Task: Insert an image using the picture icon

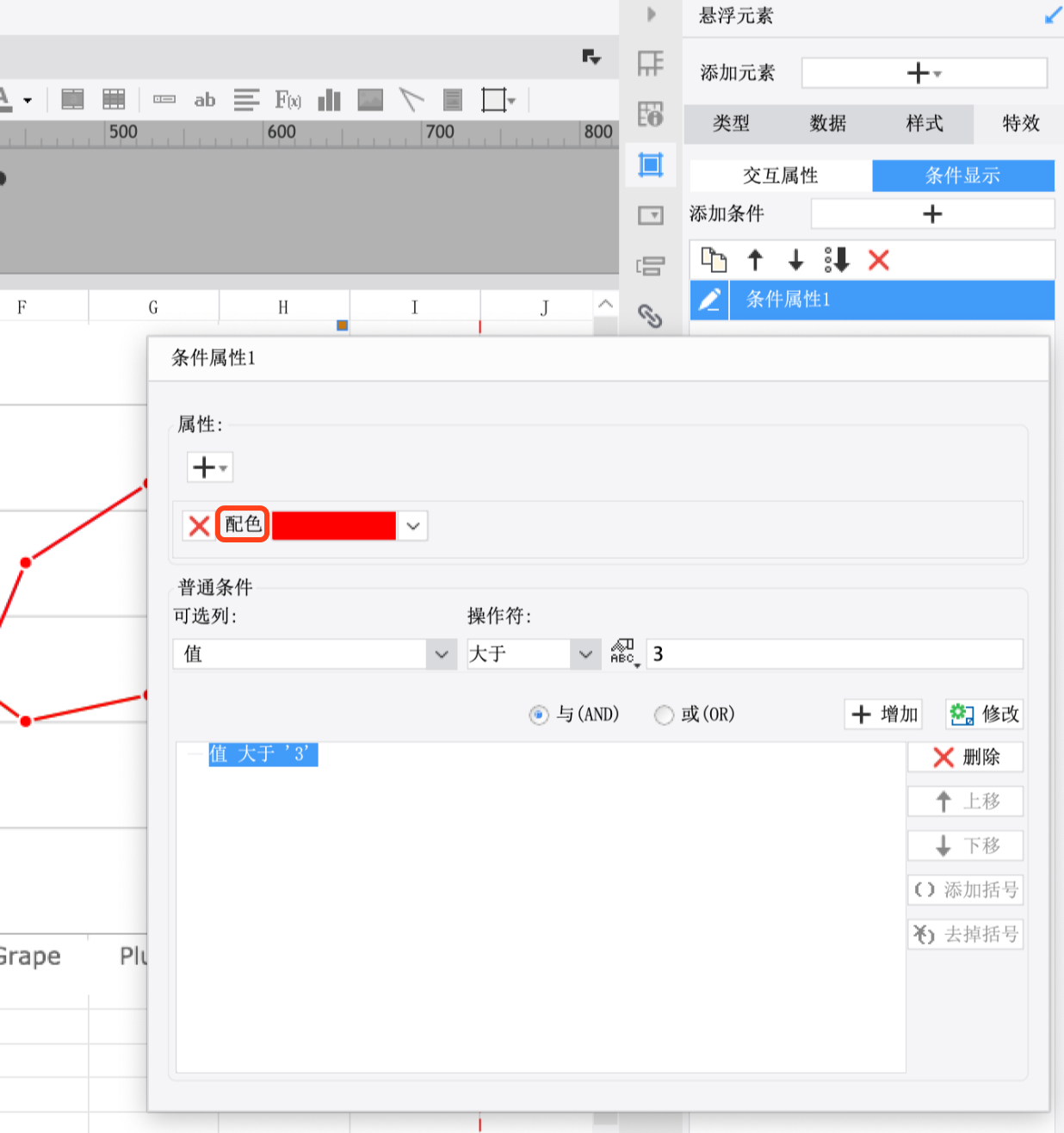Action: coord(370,100)
